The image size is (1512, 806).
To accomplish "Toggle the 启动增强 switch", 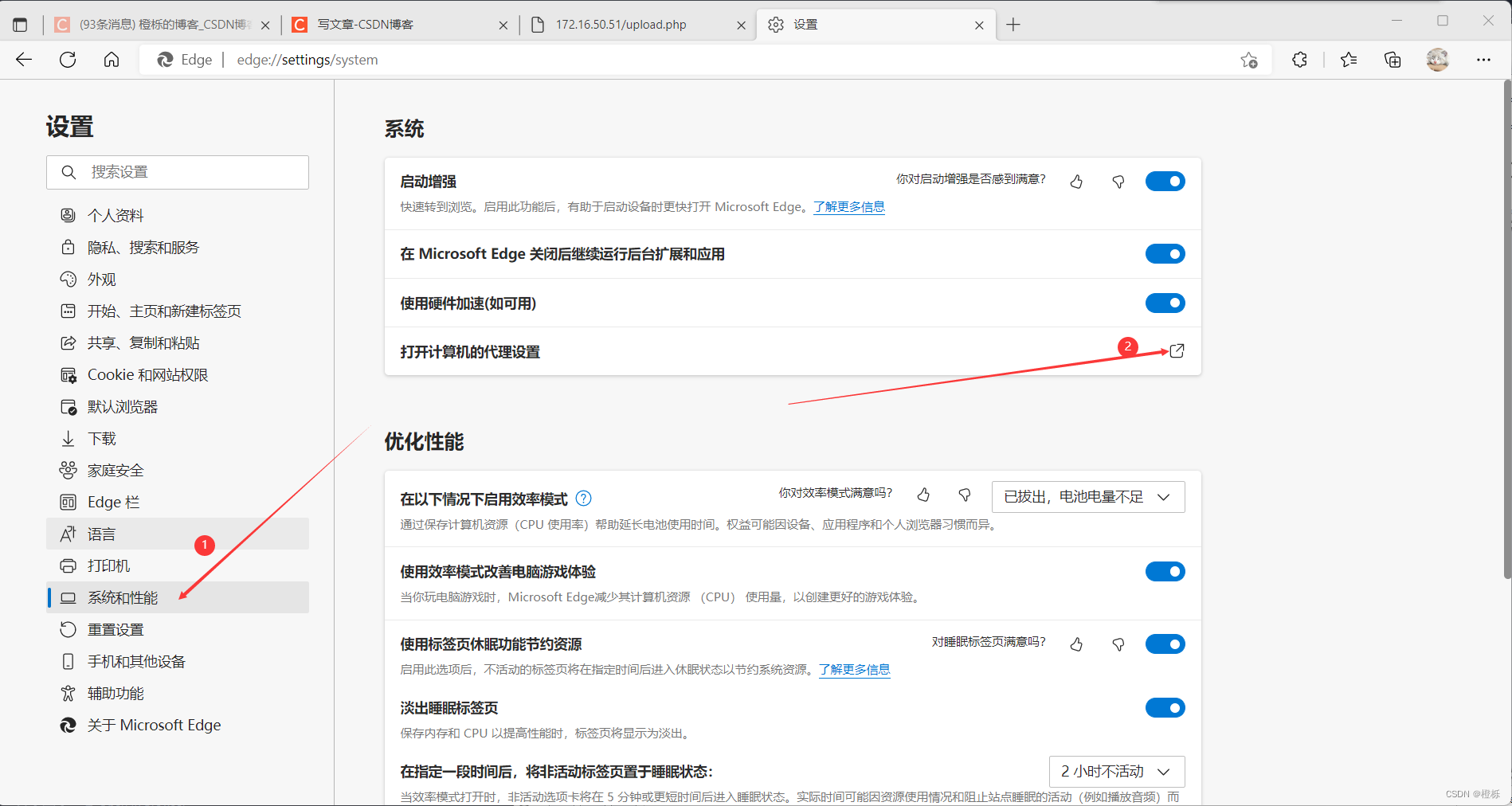I will [x=1165, y=182].
